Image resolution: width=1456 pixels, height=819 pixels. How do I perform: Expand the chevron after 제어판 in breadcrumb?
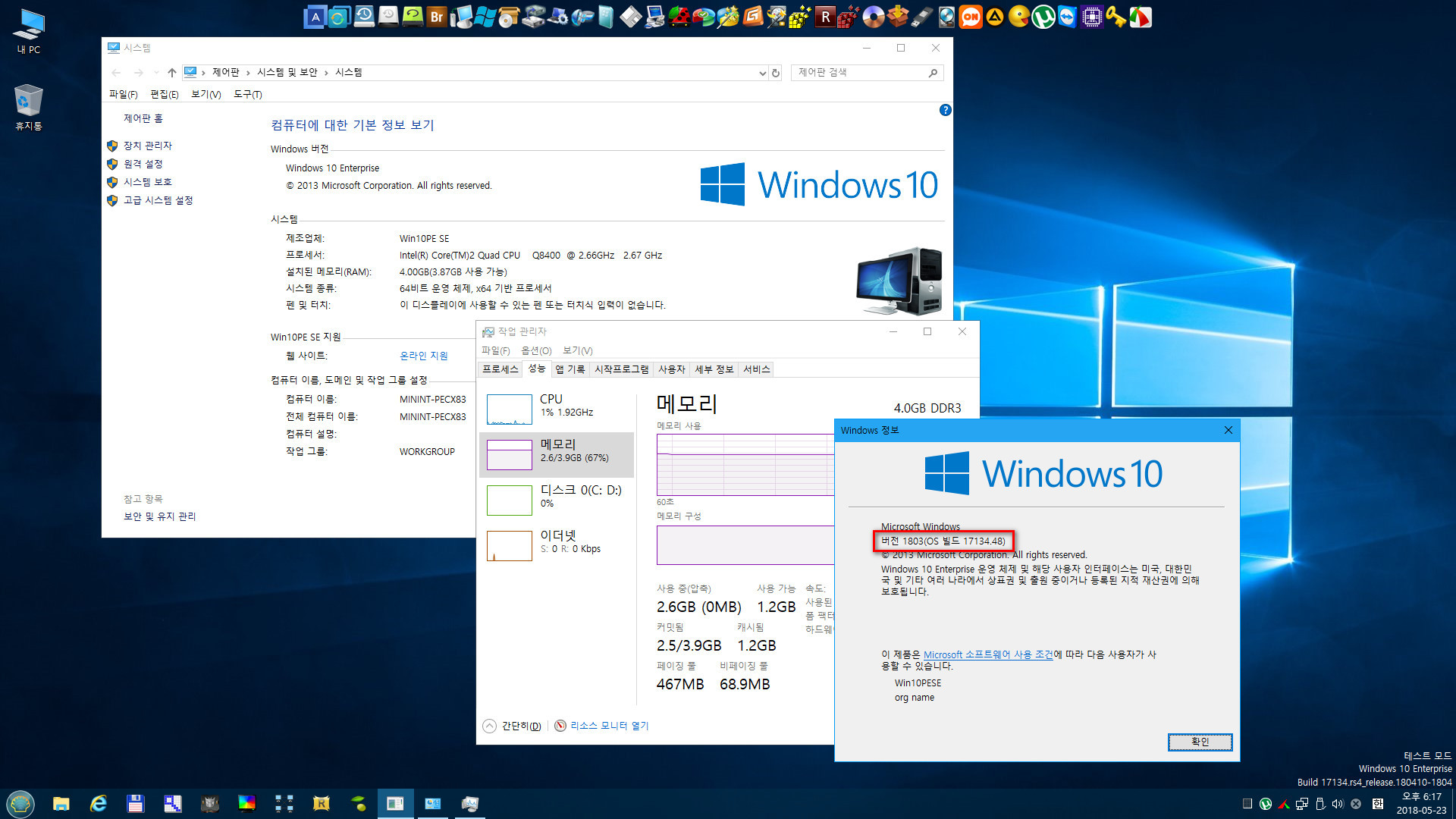(248, 73)
